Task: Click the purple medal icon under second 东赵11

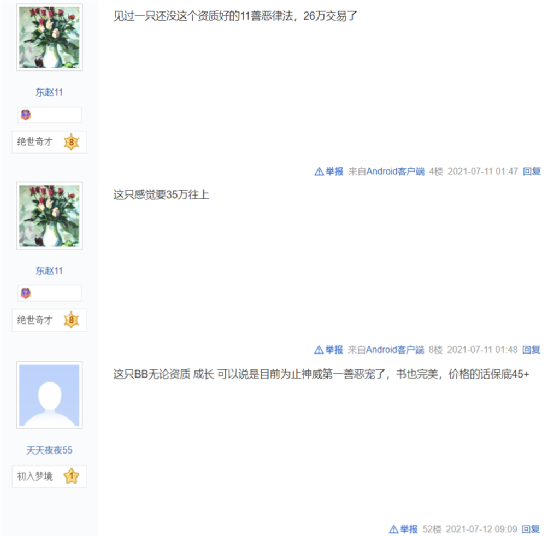Action: point(25,293)
